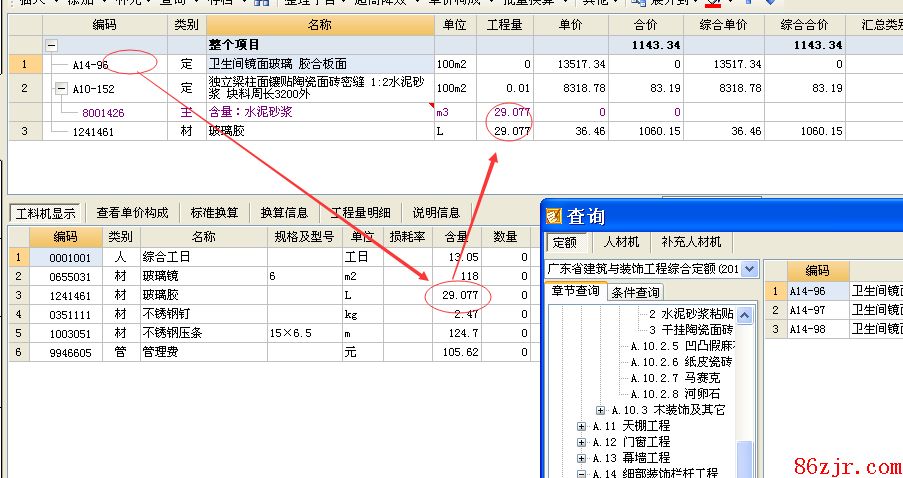Click the 含量 column header
Viewport: 903px width, 478px height.
455,237
